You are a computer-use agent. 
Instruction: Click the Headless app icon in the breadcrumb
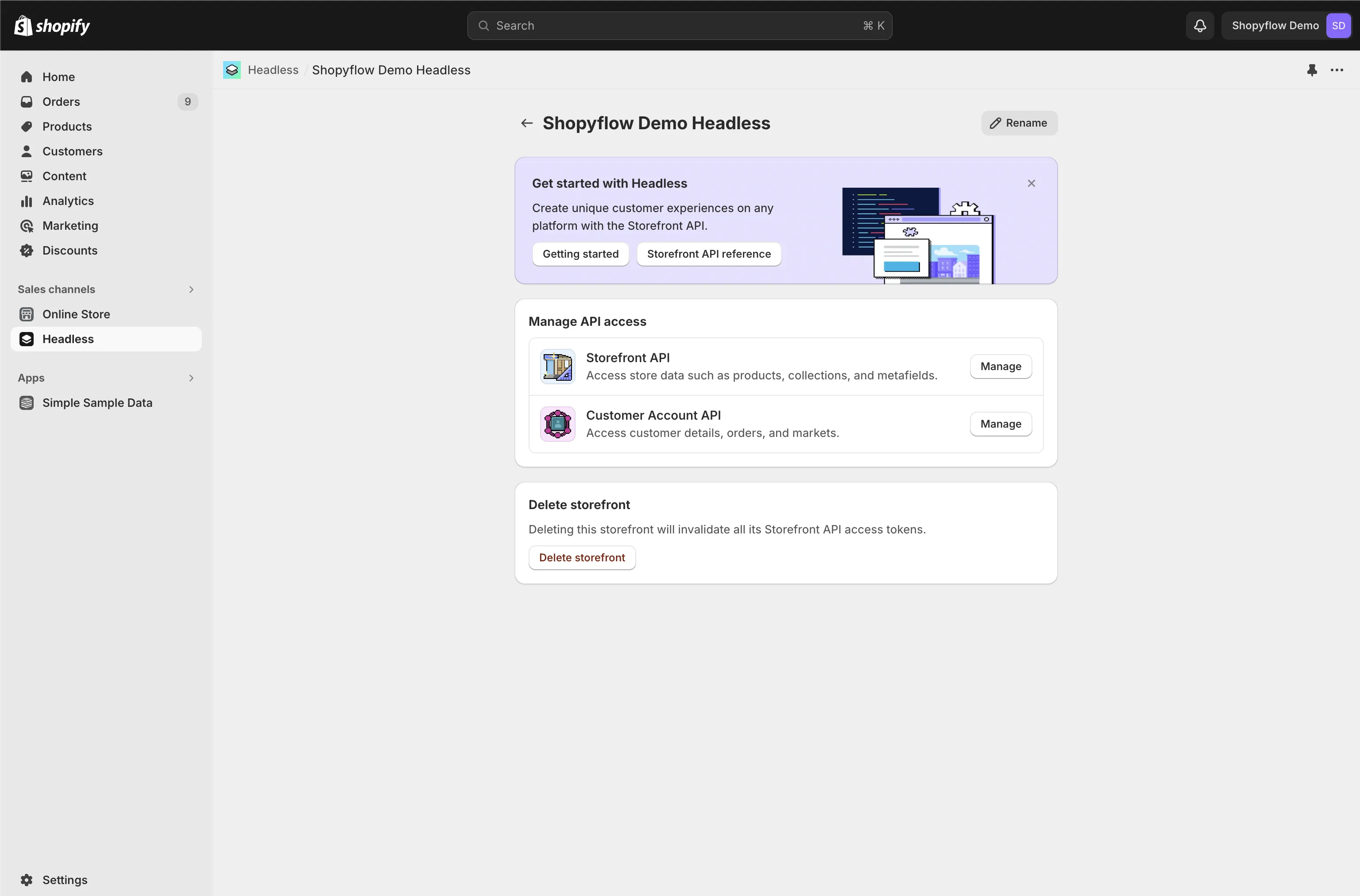pyautogui.click(x=232, y=70)
